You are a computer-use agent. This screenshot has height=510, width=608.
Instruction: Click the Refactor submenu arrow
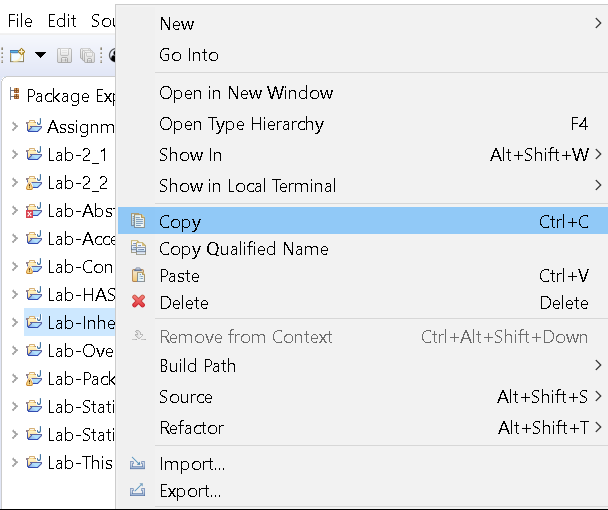(598, 428)
